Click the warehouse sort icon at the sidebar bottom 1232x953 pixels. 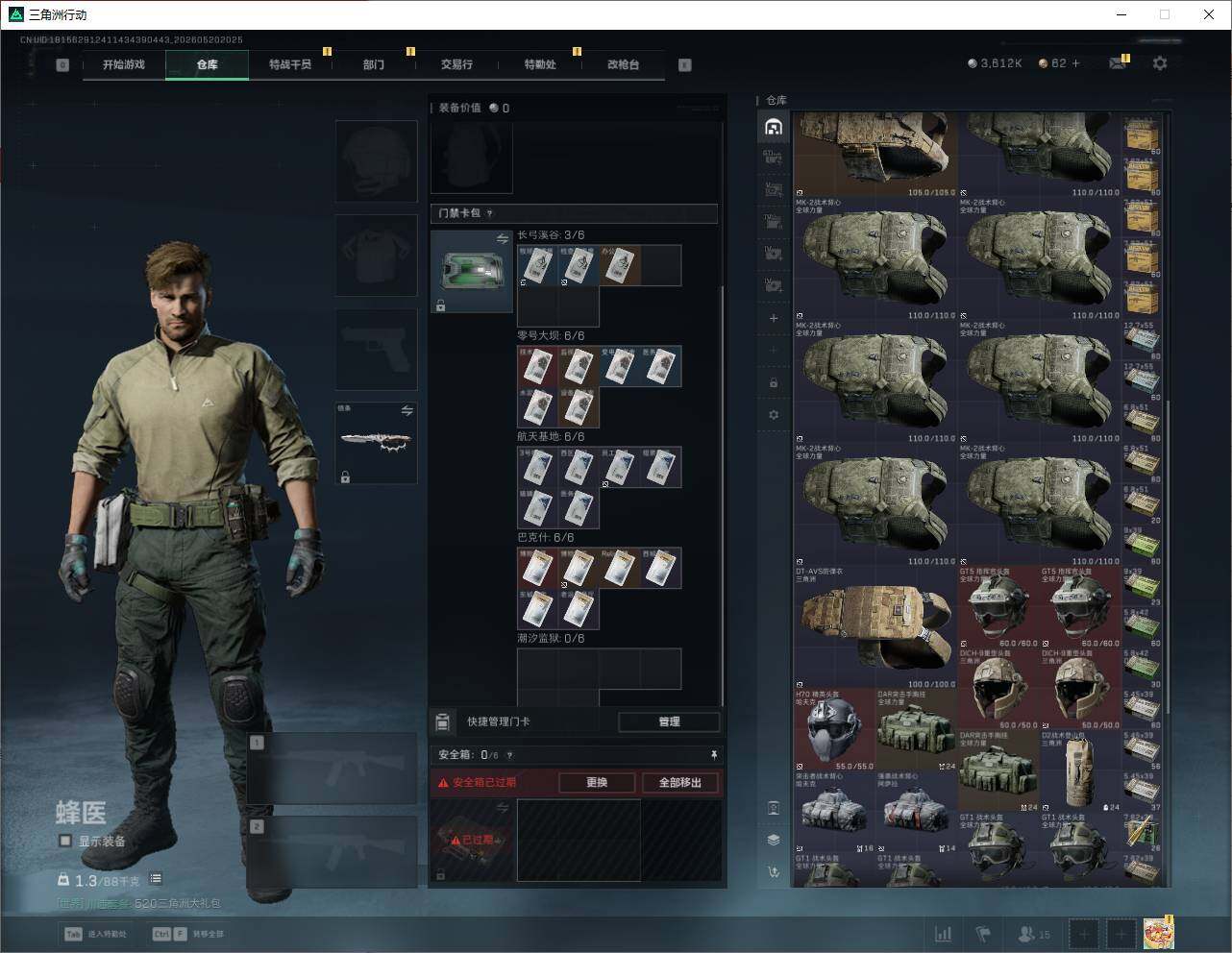774,872
